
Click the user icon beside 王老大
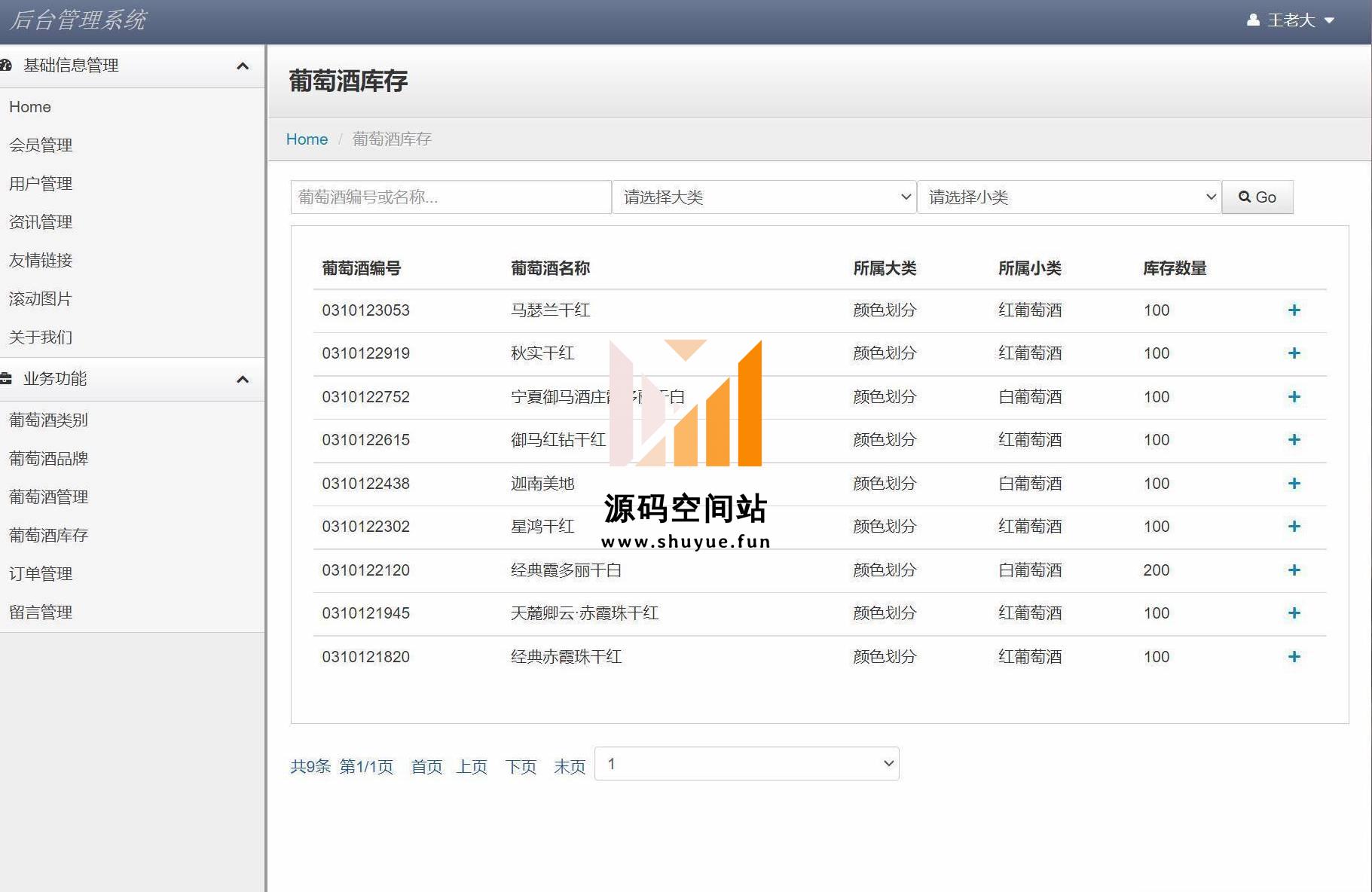pos(1253,20)
